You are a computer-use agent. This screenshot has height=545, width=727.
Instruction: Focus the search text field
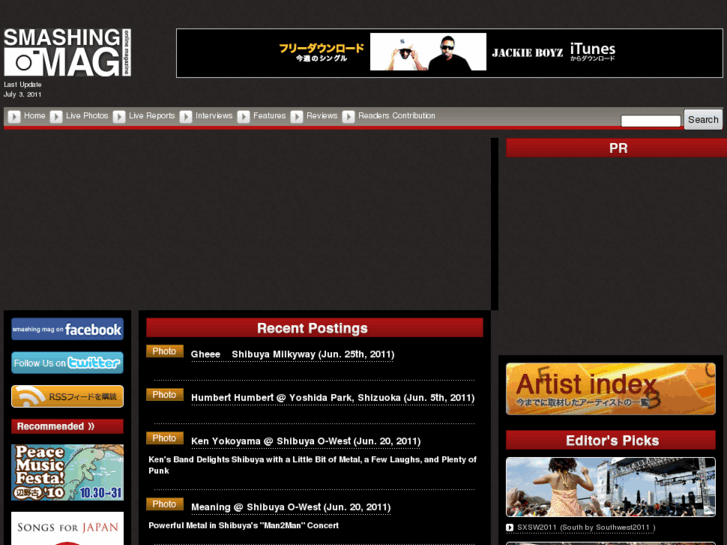tap(650, 121)
